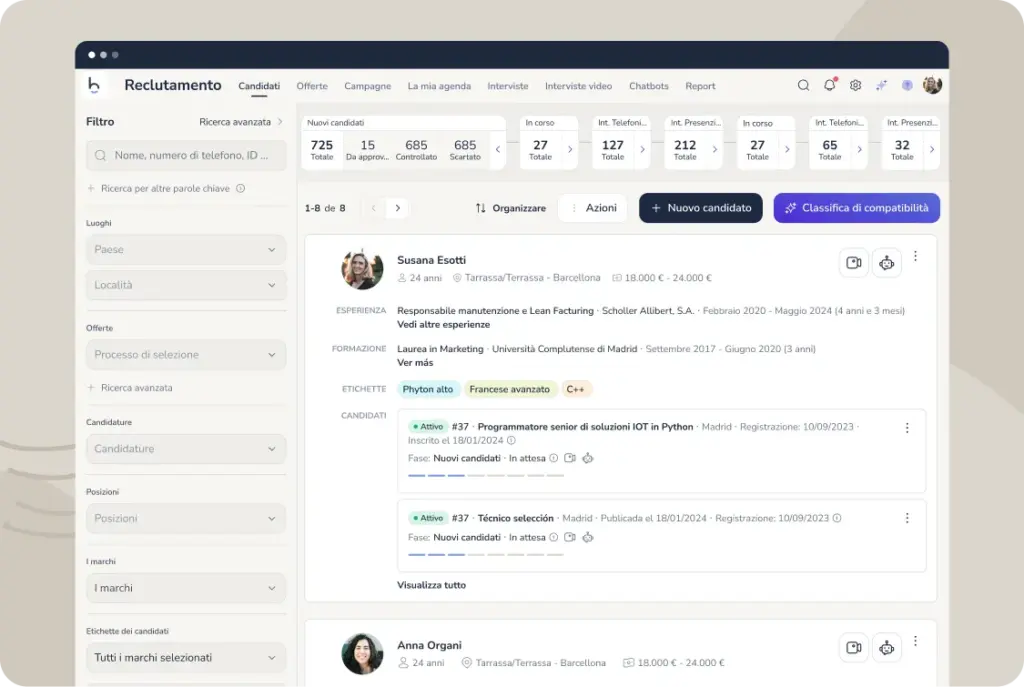Click the name search input field
The height and width of the screenshot is (687, 1024).
186,155
